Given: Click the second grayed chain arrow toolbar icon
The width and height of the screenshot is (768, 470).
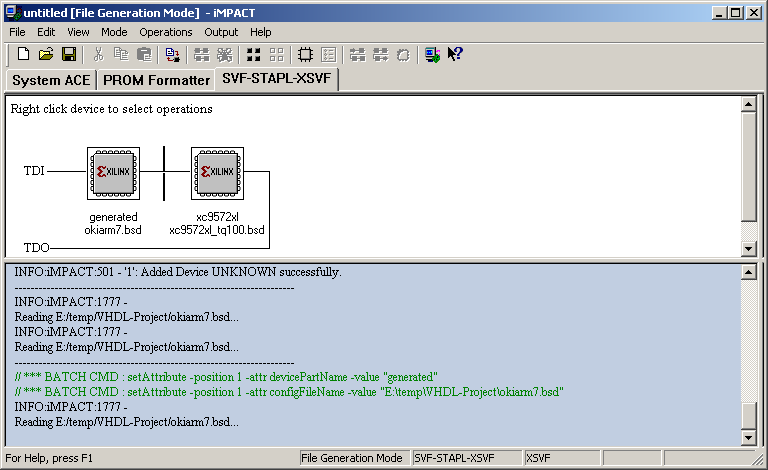Looking at the screenshot, I should coord(381,54).
